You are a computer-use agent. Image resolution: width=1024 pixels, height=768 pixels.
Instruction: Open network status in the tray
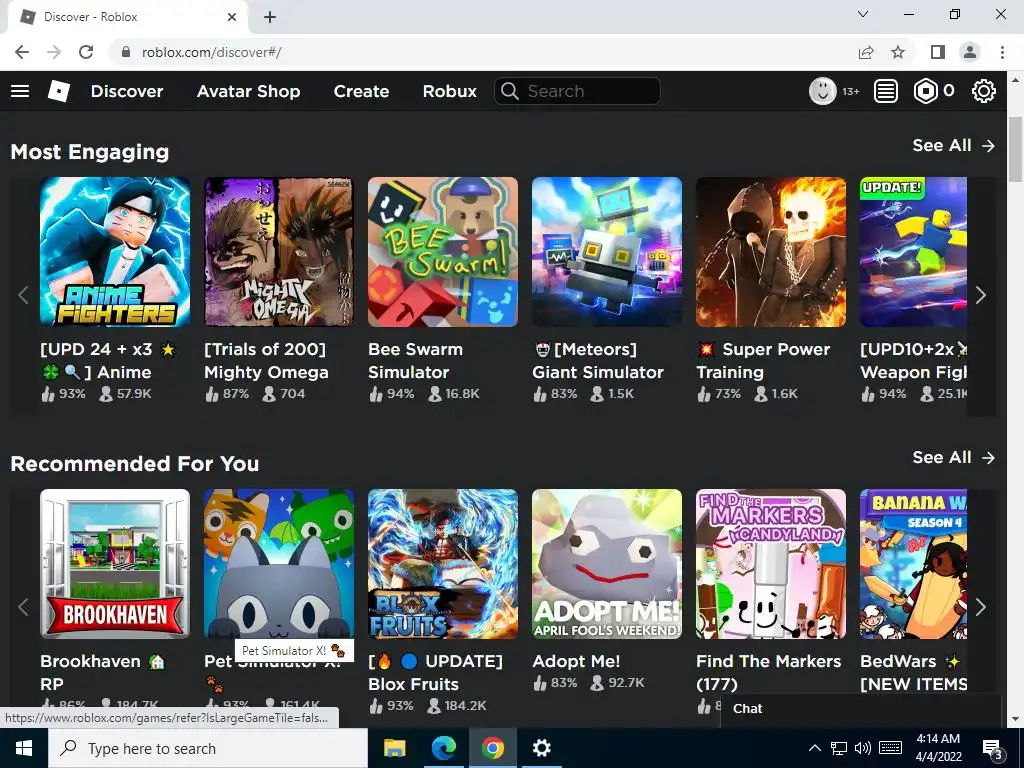(839, 748)
